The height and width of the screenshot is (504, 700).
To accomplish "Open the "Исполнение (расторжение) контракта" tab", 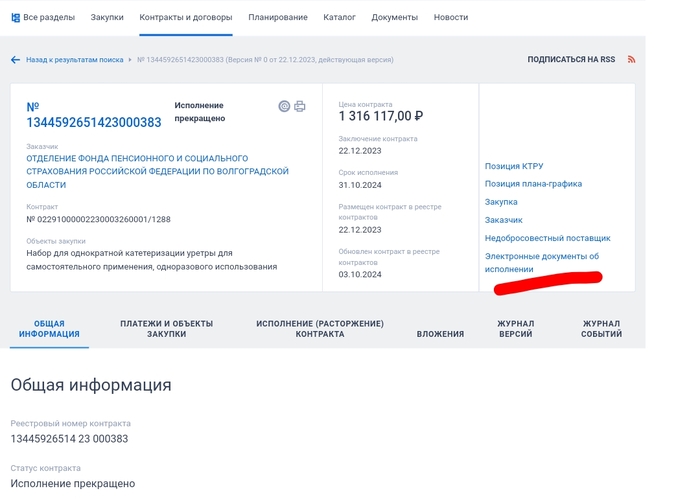I will click(319, 329).
